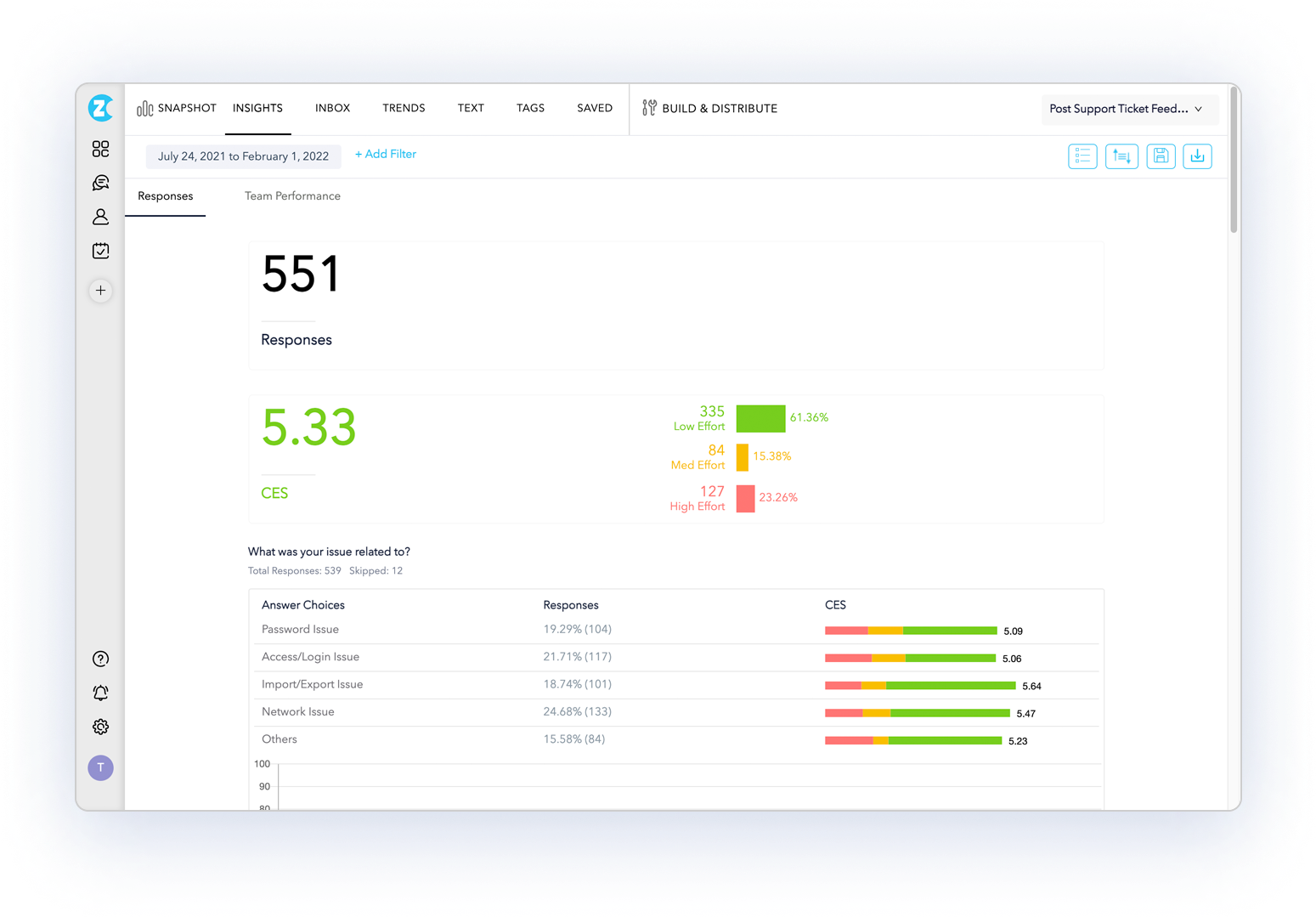1316x917 pixels.
Task: Open the calendar checkmark icon in sidebar
Action: tap(100, 251)
